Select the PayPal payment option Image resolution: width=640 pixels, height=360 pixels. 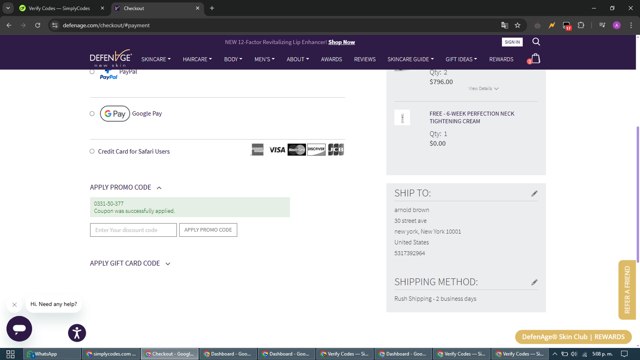(x=92, y=72)
